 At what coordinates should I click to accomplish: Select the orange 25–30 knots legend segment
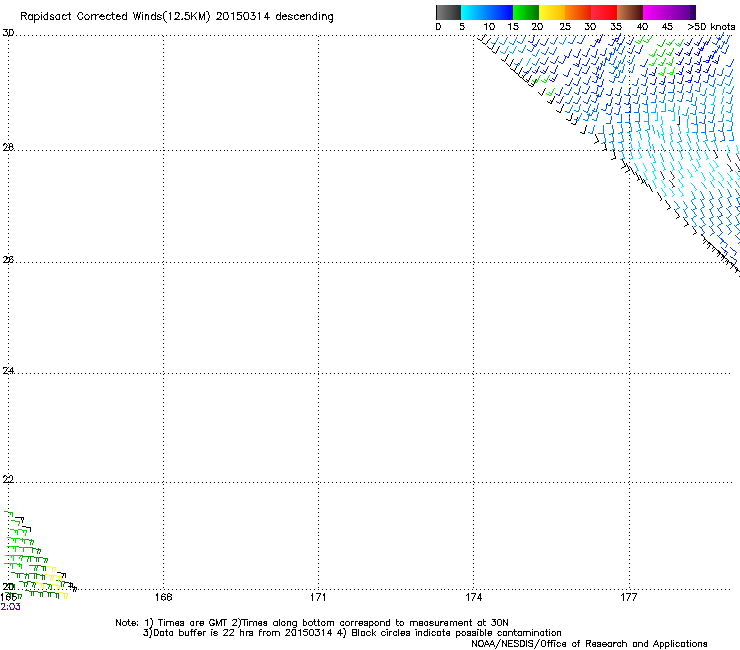tap(578, 12)
